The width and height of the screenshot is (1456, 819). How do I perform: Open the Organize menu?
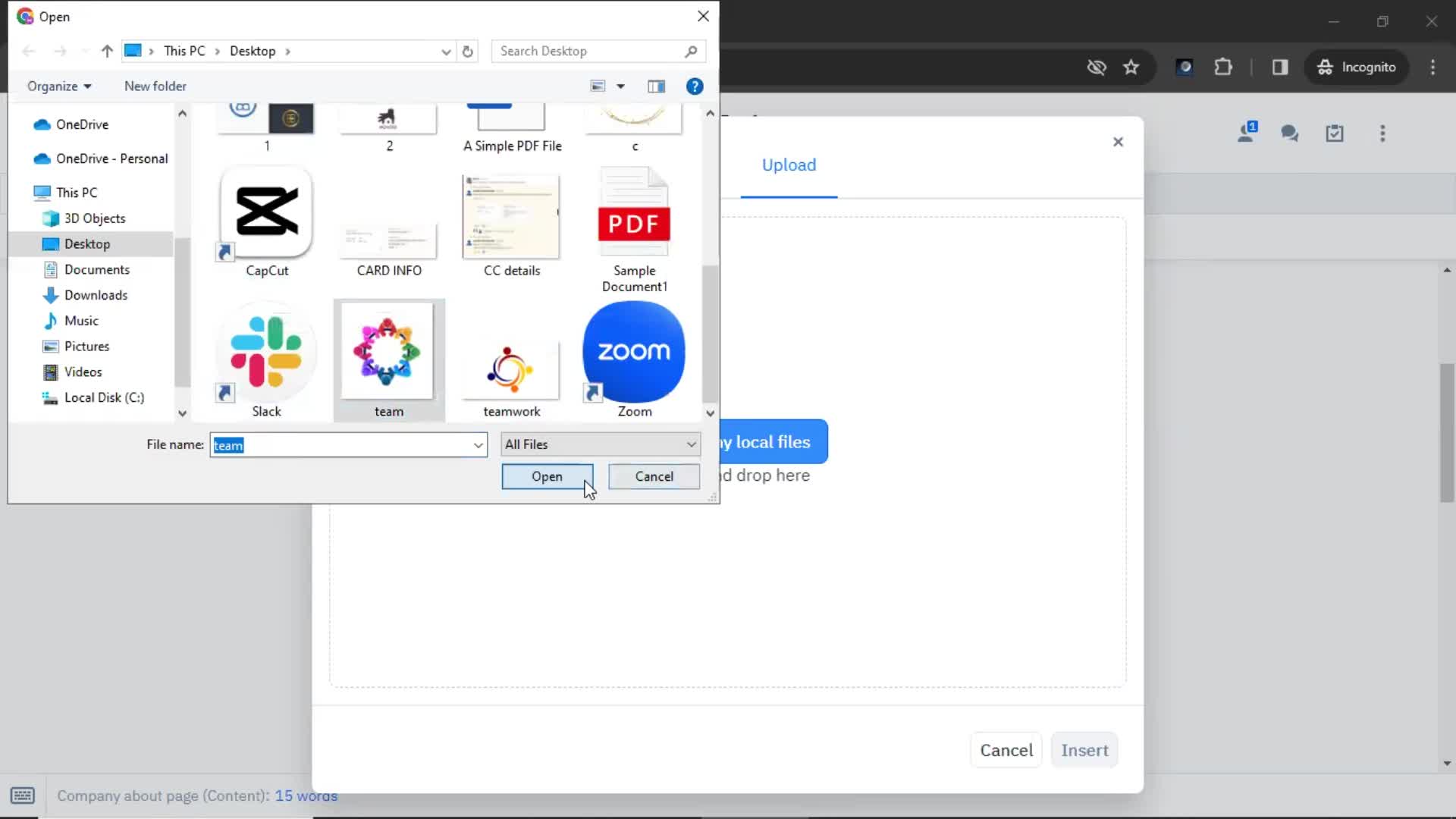click(59, 86)
